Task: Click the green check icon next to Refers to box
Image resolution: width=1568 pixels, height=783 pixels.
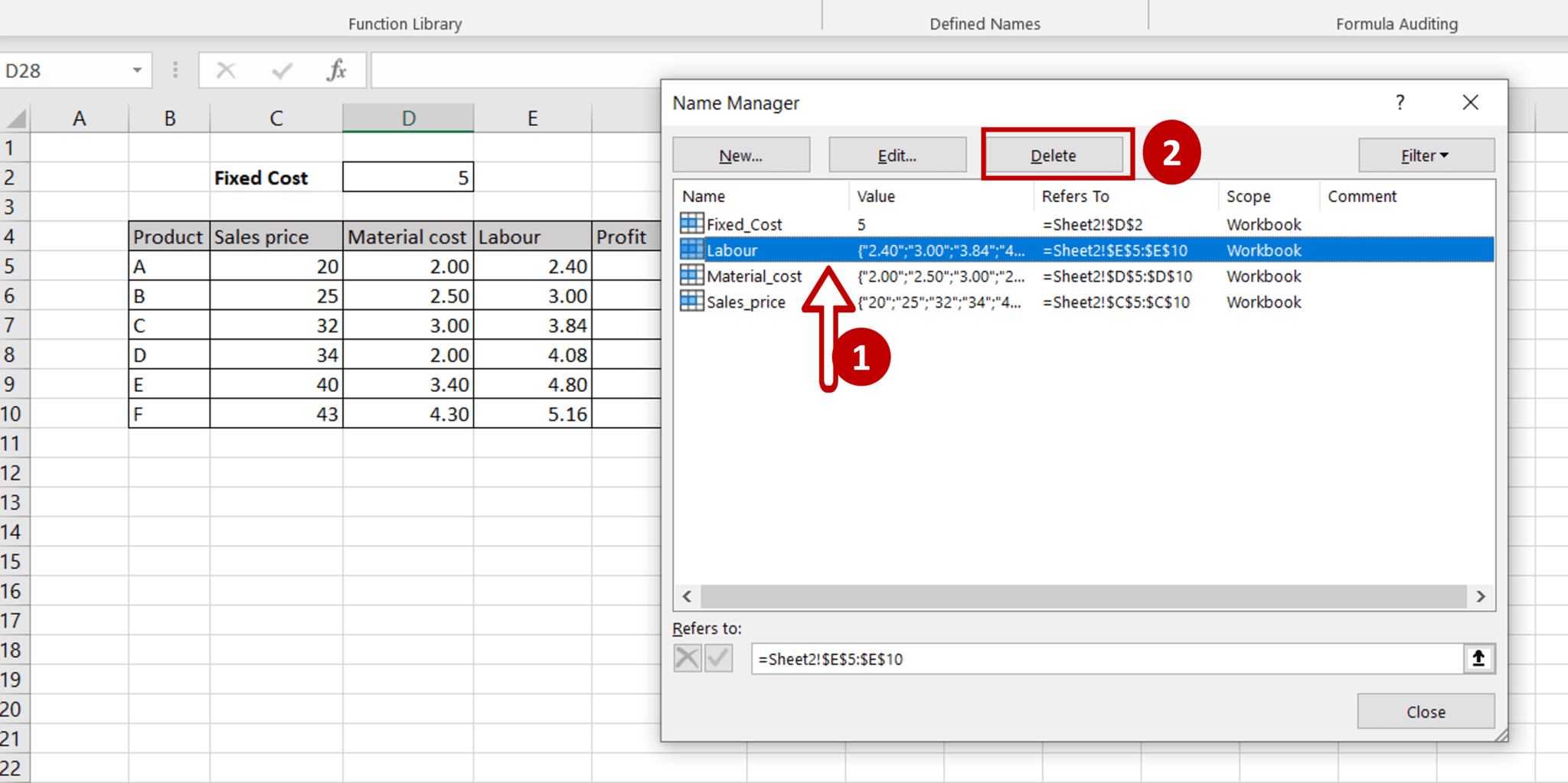Action: [x=717, y=657]
